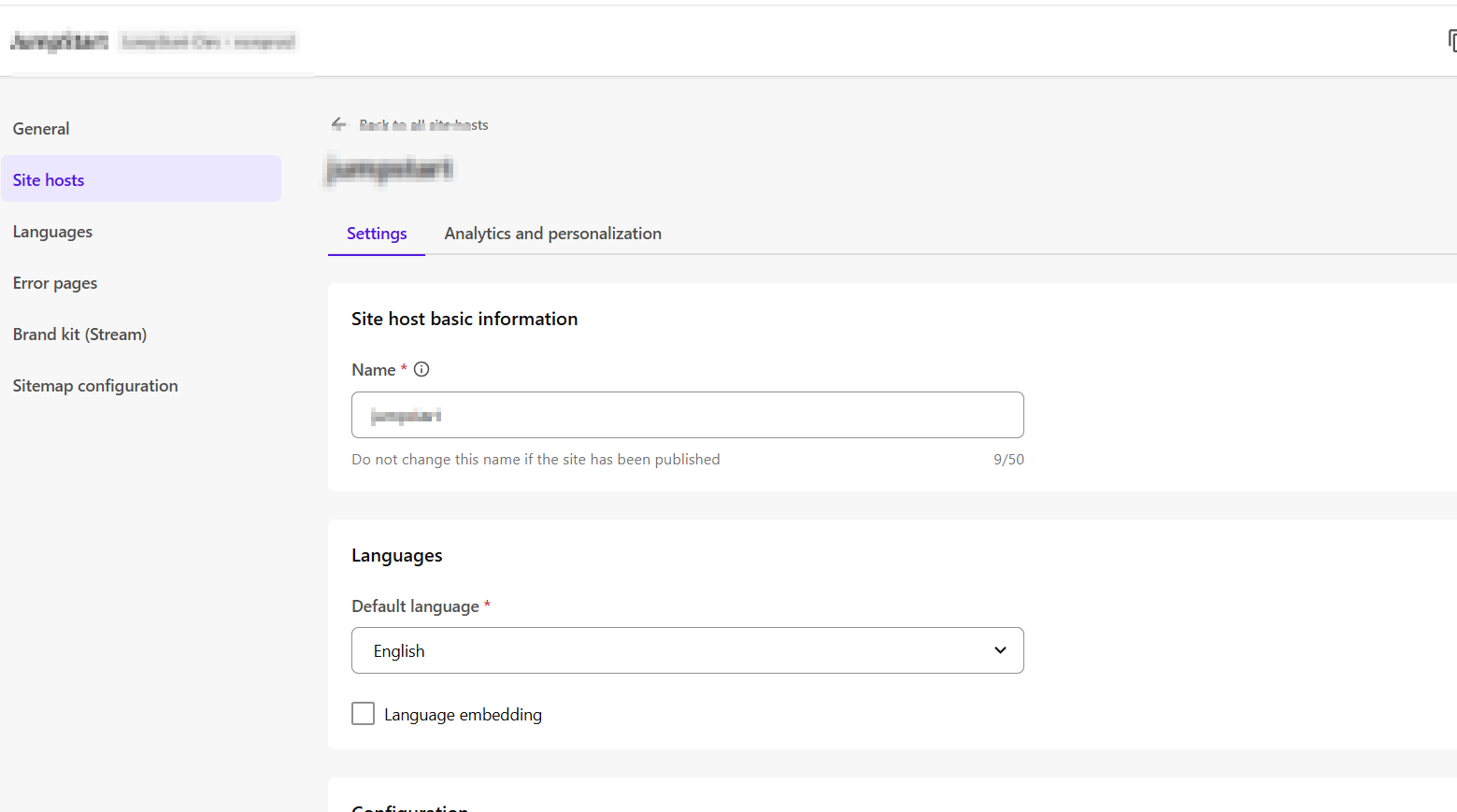Click inside the site host Name field

(x=687, y=415)
